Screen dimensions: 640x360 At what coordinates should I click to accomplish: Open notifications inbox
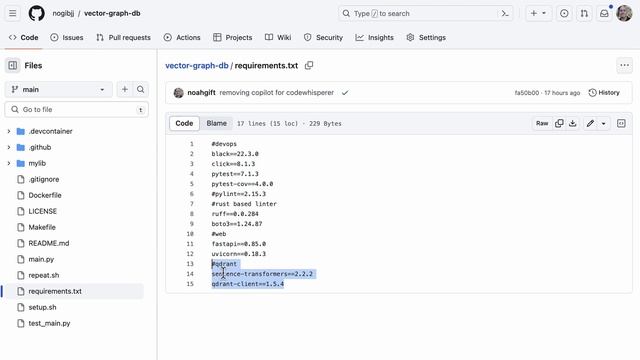(604, 13)
